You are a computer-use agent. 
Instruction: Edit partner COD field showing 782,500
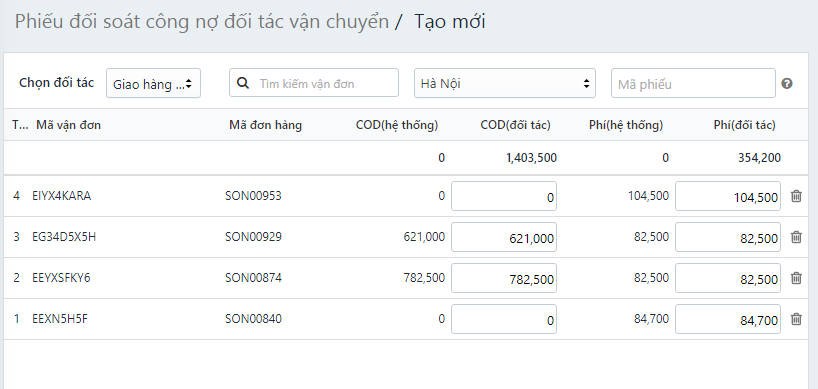point(504,278)
